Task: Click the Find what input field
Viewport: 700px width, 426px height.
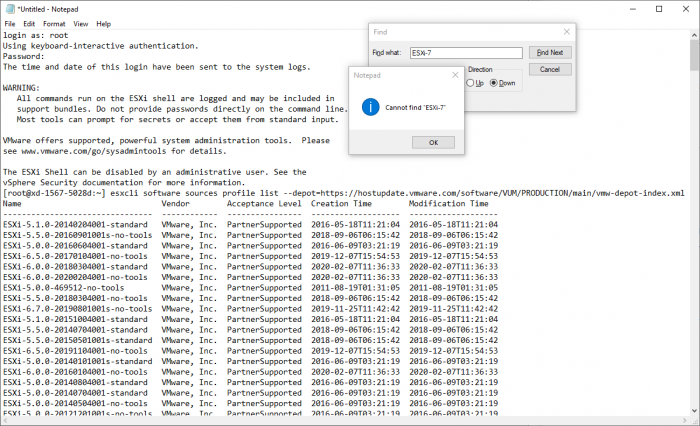Action: (x=466, y=53)
